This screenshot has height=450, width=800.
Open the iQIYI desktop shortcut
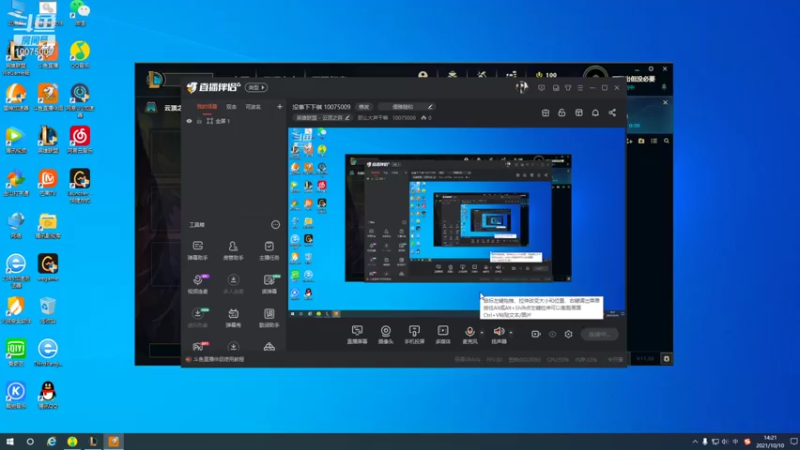pos(16,353)
